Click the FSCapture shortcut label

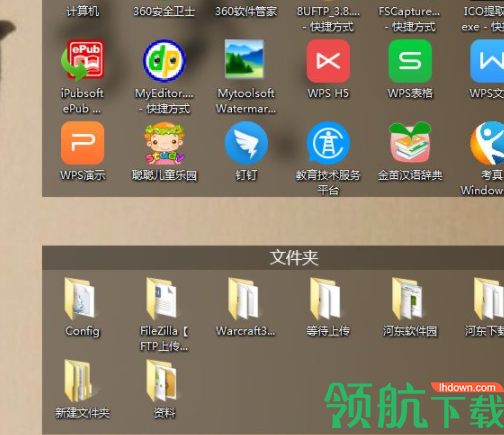410,19
